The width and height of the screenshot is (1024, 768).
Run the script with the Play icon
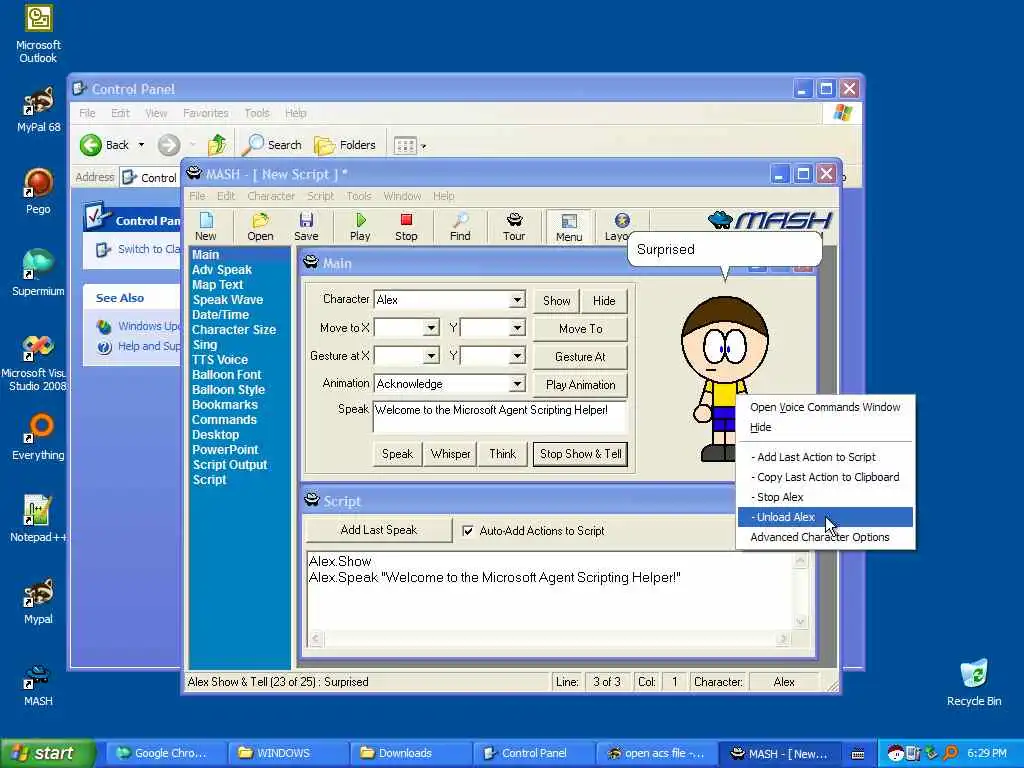pos(360,227)
